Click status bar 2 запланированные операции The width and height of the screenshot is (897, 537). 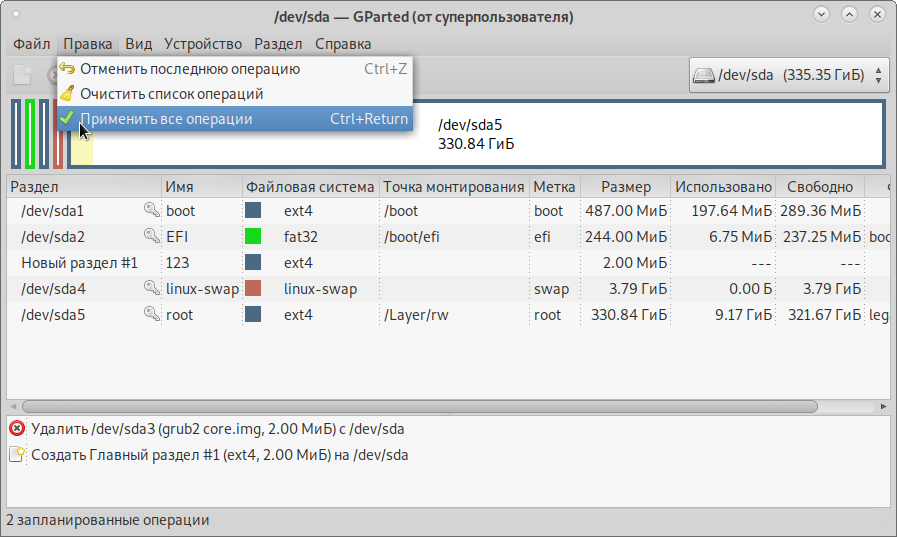(108, 520)
